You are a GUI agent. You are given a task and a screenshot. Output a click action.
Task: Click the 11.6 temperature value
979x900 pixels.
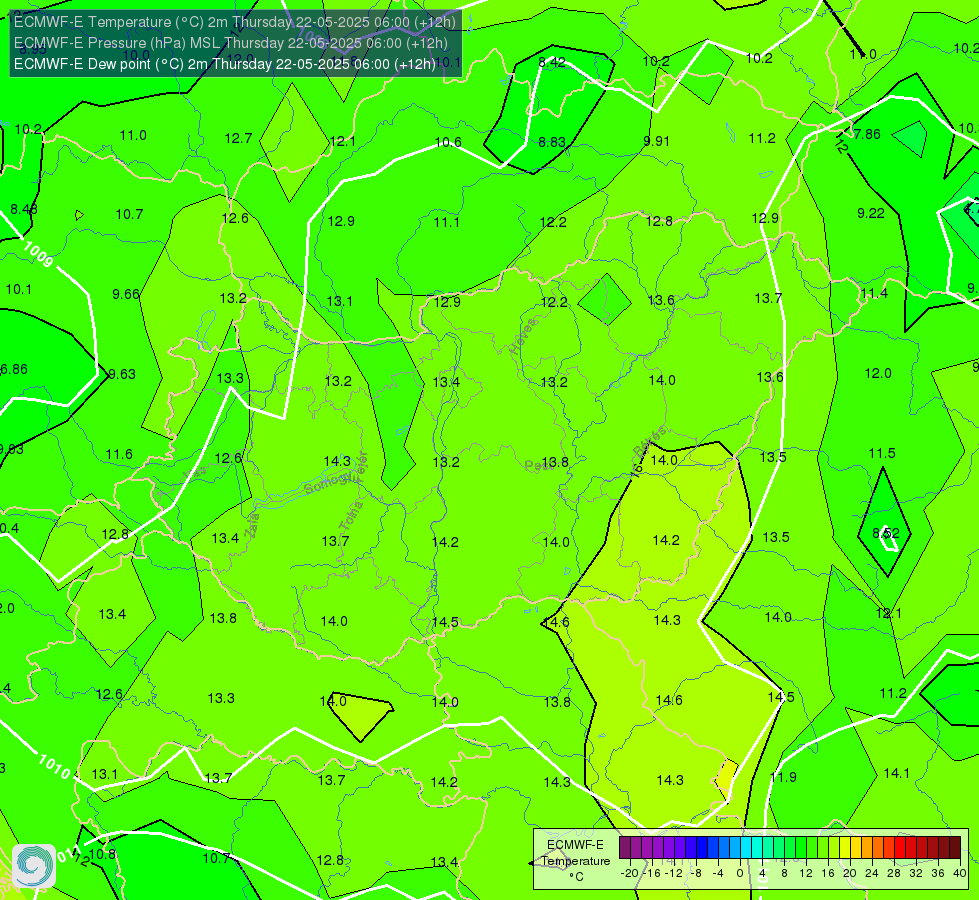(x=119, y=455)
